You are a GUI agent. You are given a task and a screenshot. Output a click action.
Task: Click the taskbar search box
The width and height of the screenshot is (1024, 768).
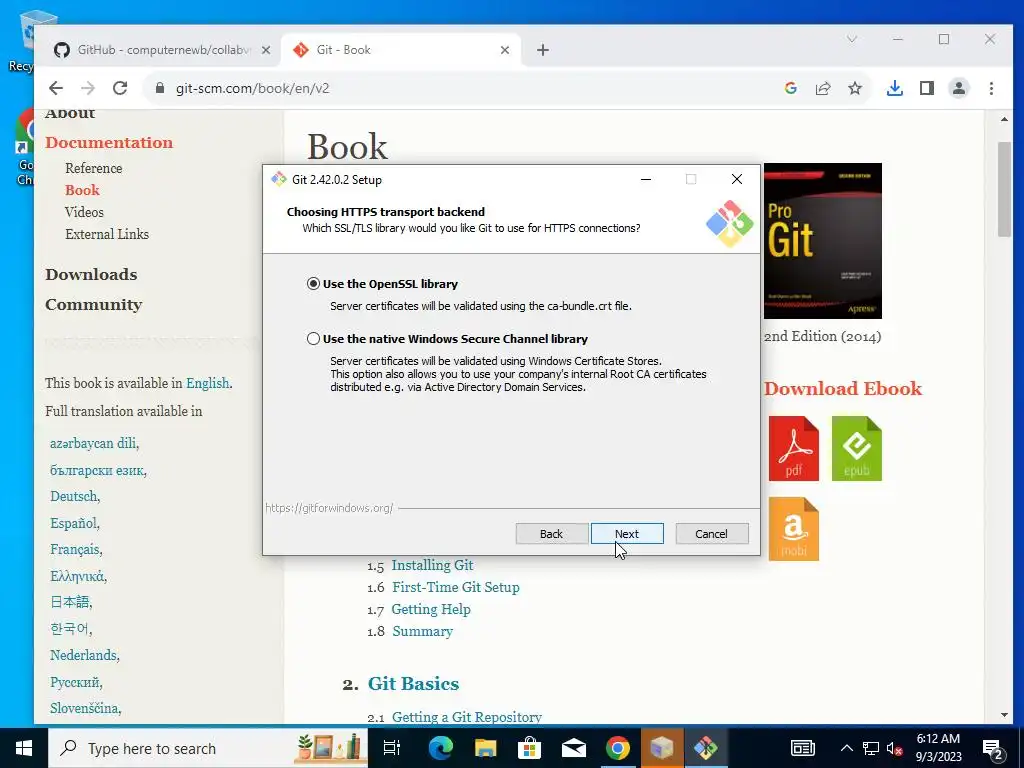pos(208,748)
